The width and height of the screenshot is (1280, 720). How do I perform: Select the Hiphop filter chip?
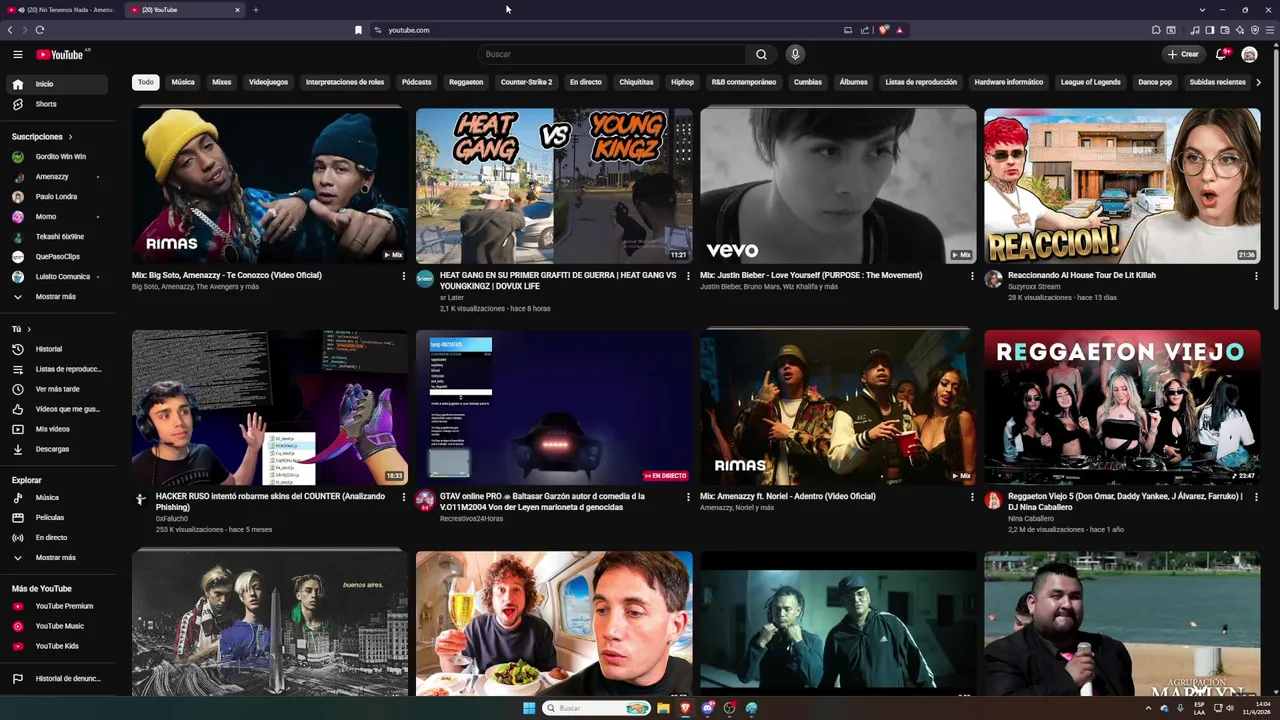[x=682, y=82]
